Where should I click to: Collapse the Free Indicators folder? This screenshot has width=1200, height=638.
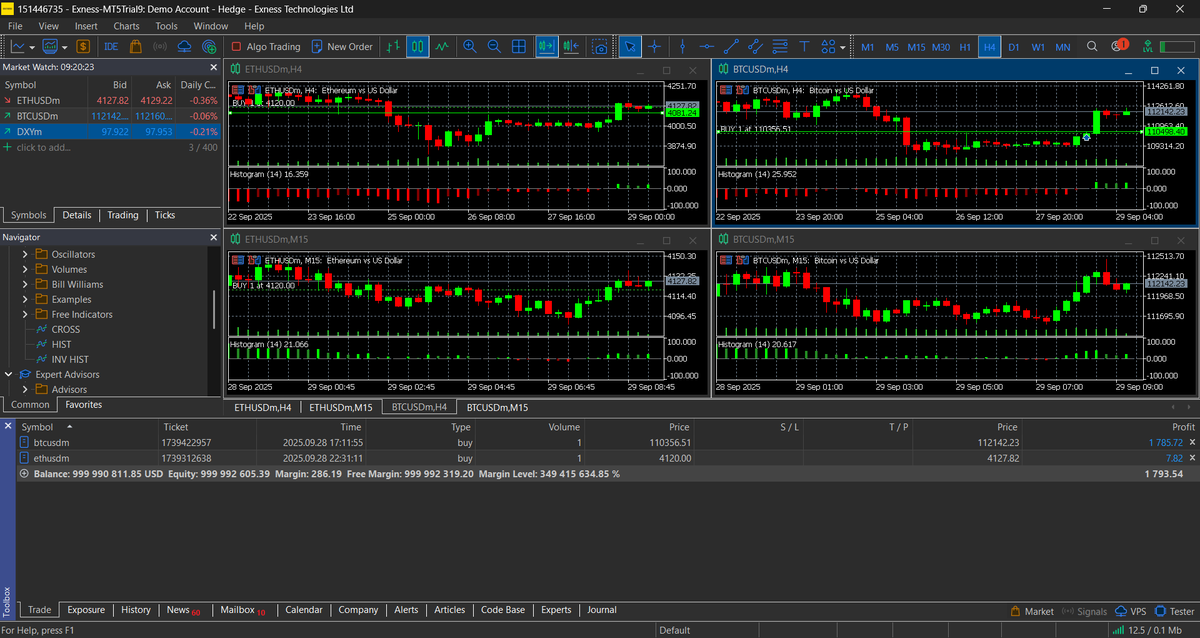(x=25, y=314)
